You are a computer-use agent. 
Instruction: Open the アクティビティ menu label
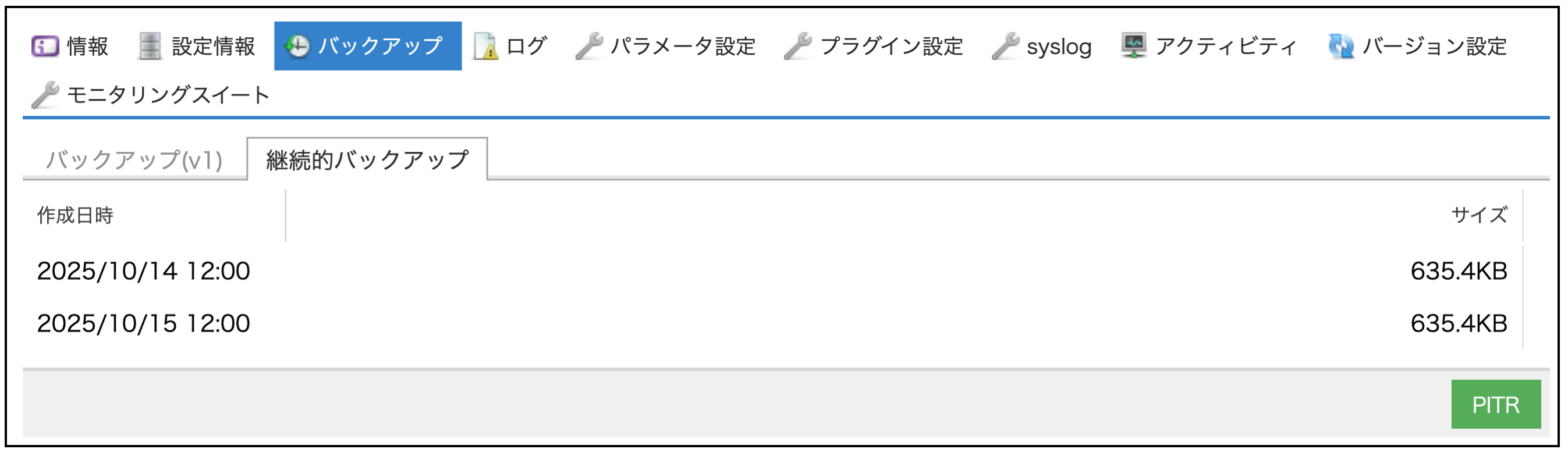pos(1226,46)
